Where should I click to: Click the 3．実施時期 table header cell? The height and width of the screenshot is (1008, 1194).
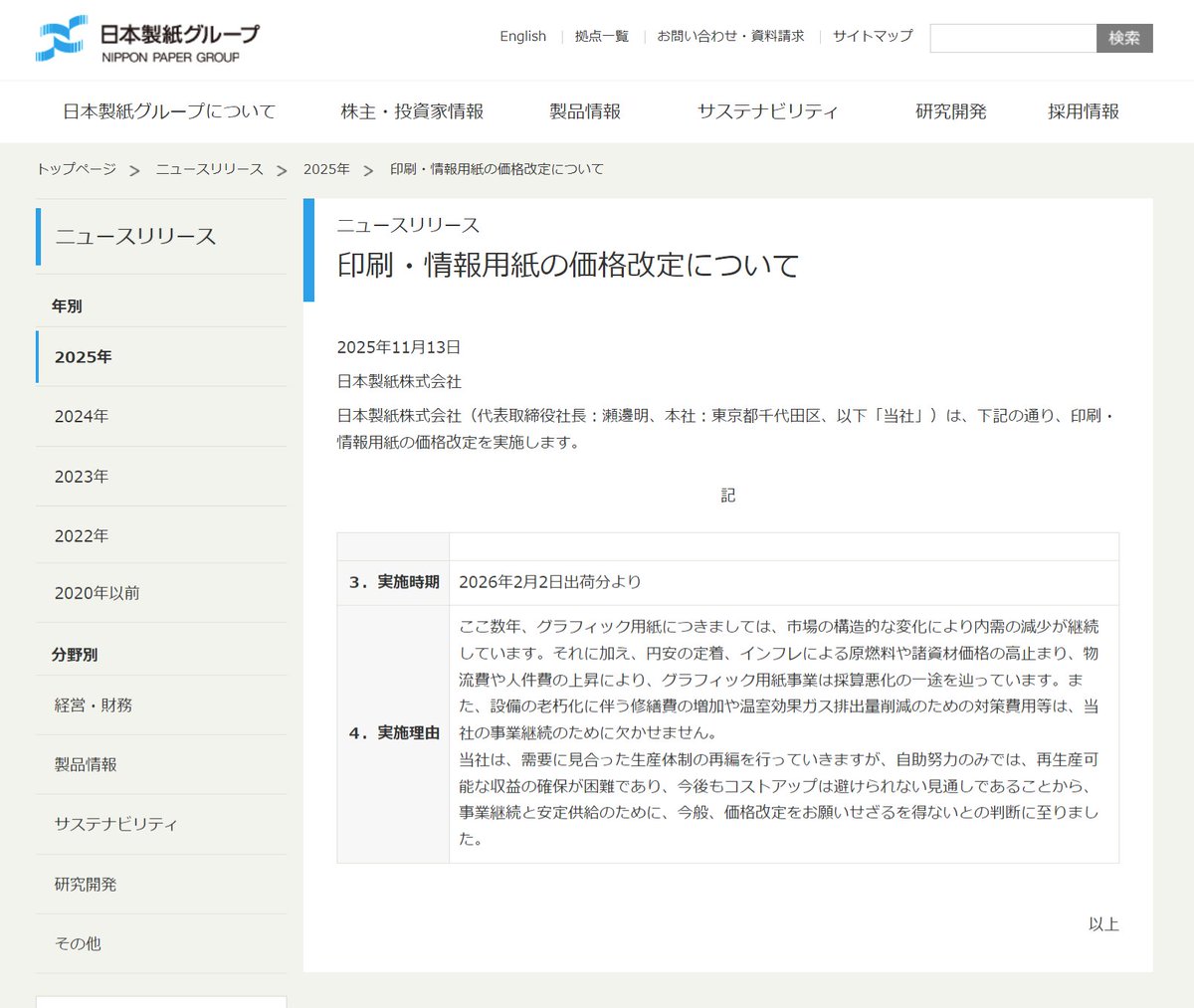click(394, 582)
